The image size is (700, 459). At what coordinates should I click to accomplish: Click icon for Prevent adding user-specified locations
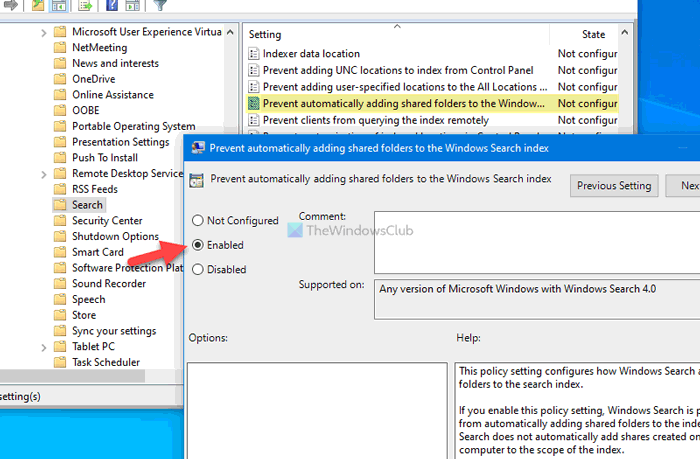pos(254,87)
